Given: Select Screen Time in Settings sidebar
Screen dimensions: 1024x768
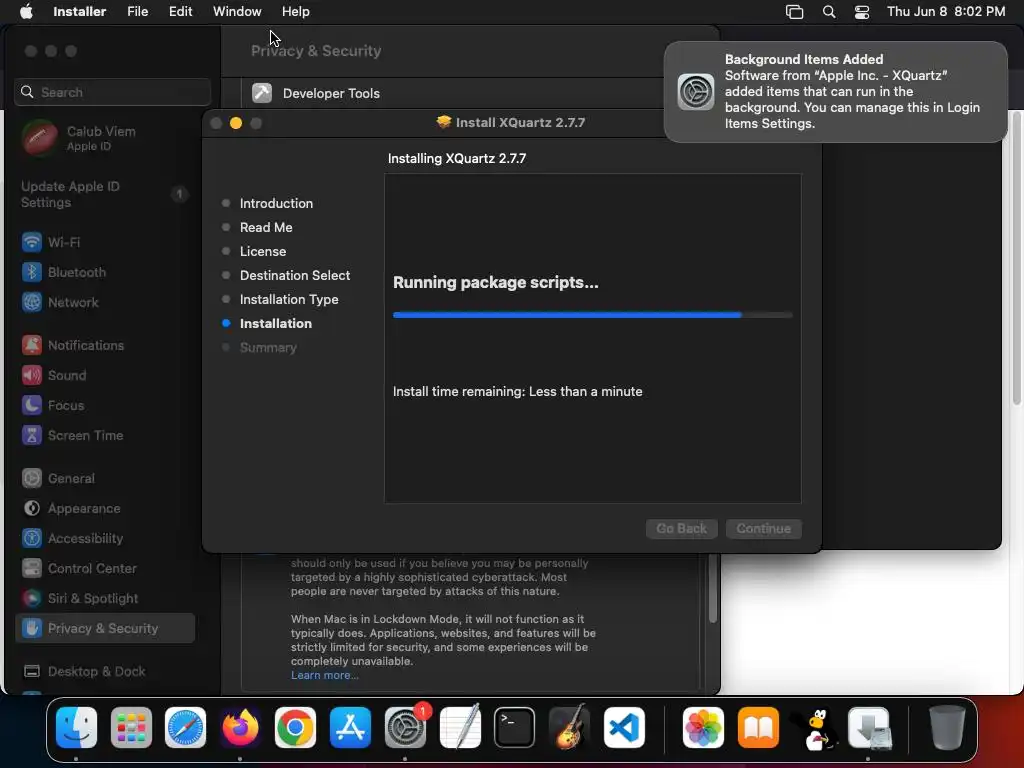Looking at the screenshot, I should coord(72,435).
